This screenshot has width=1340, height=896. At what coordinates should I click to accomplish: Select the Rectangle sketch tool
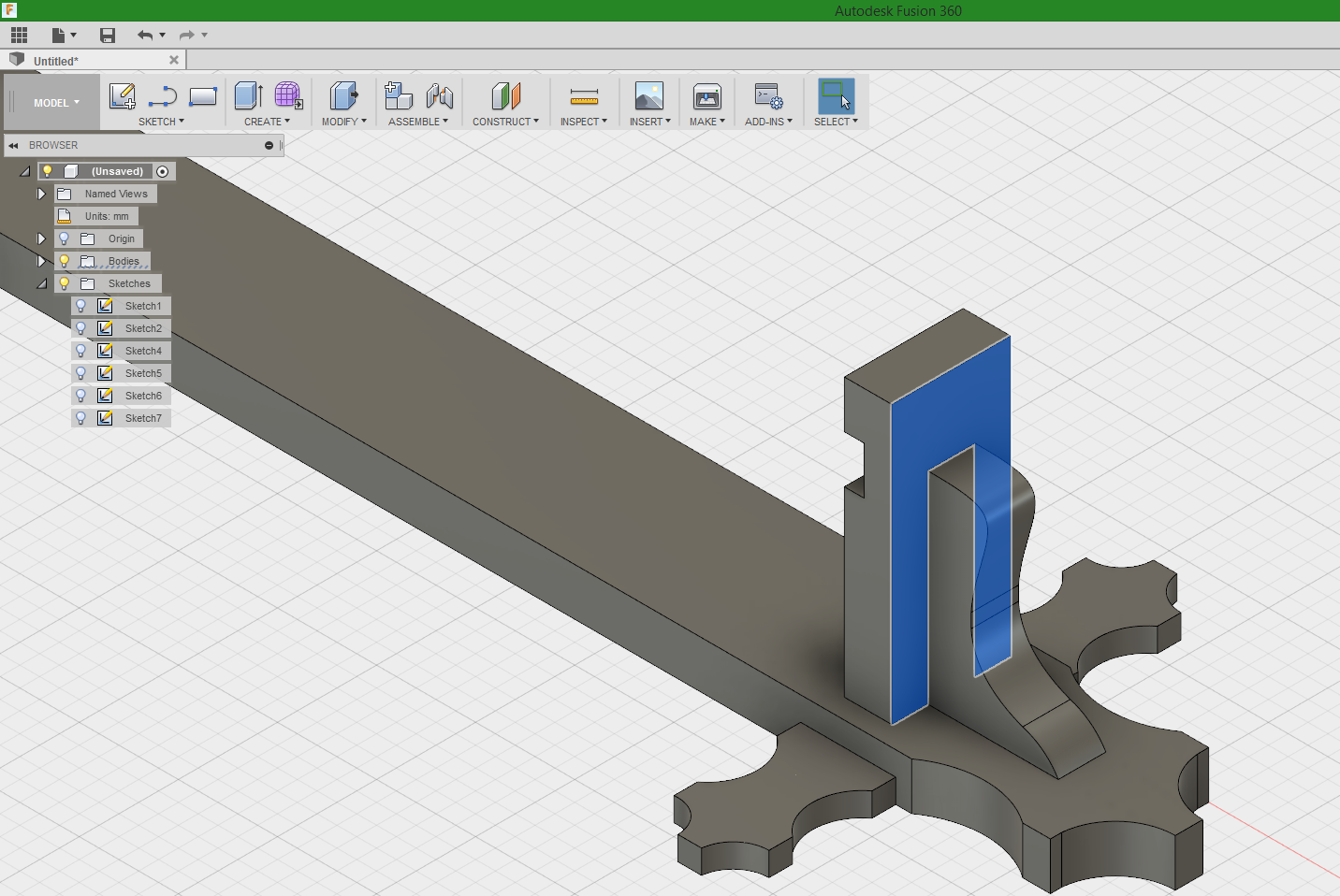(x=203, y=96)
